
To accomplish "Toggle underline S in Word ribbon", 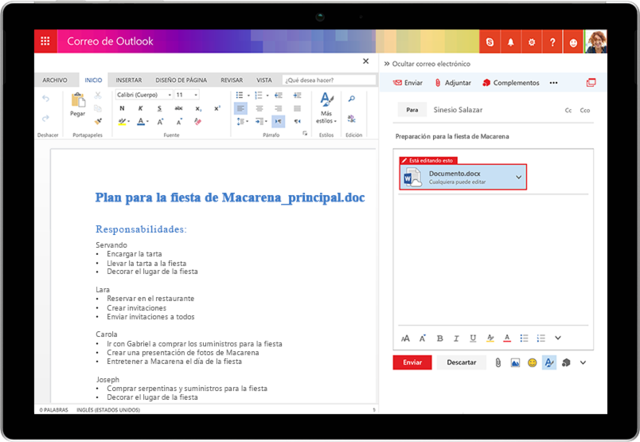I will [x=160, y=109].
